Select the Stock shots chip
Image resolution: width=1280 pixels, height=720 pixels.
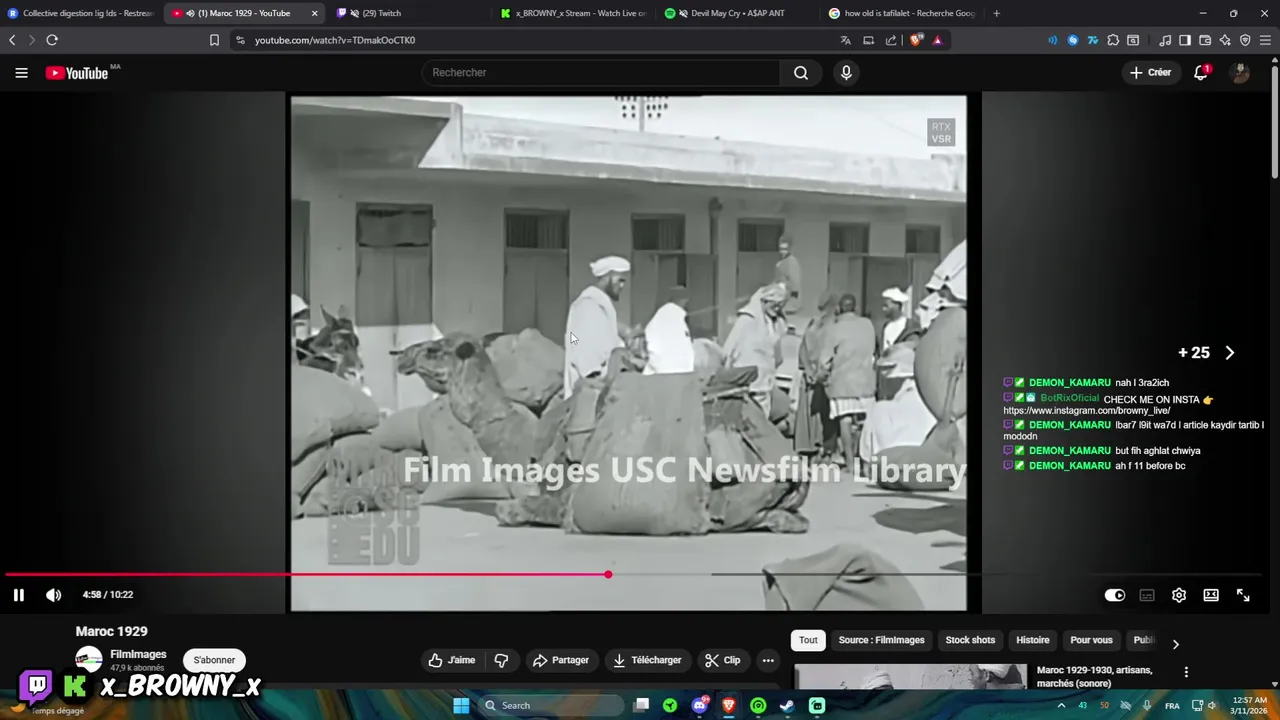coord(970,640)
